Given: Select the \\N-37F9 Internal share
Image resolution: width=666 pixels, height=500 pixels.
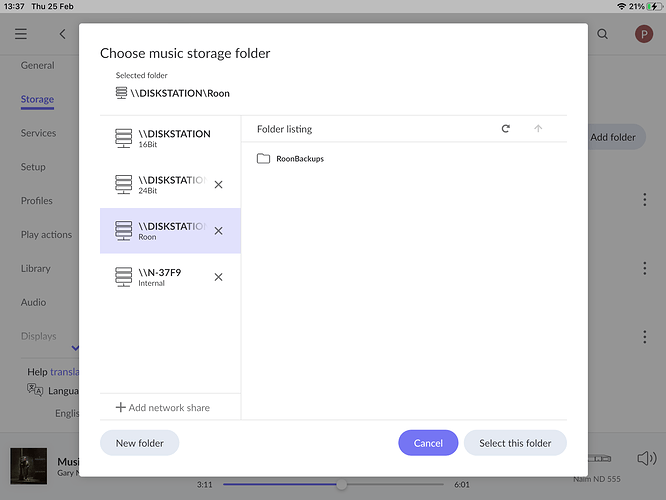Looking at the screenshot, I should click(170, 277).
